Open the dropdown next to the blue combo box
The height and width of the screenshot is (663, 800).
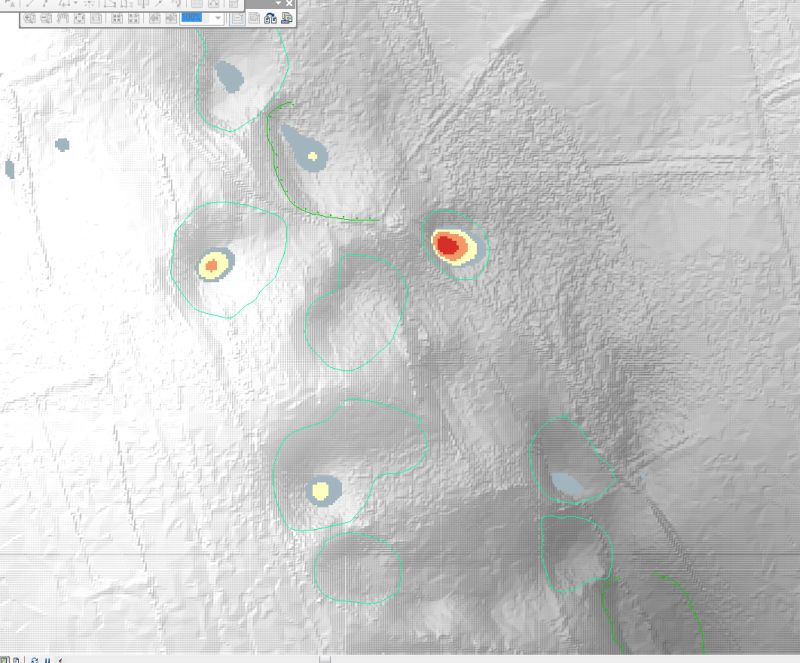click(x=217, y=20)
